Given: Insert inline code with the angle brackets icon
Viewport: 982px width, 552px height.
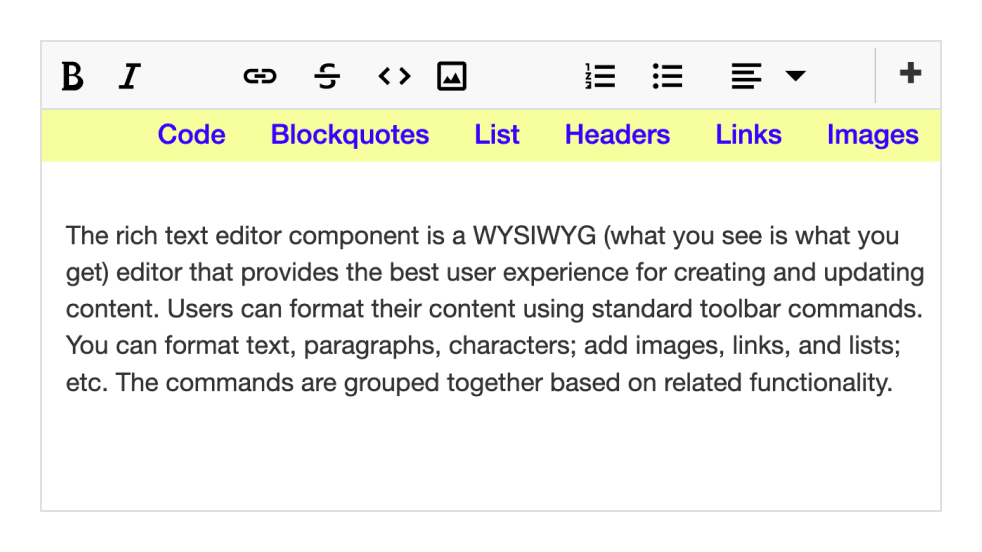Looking at the screenshot, I should point(394,76).
